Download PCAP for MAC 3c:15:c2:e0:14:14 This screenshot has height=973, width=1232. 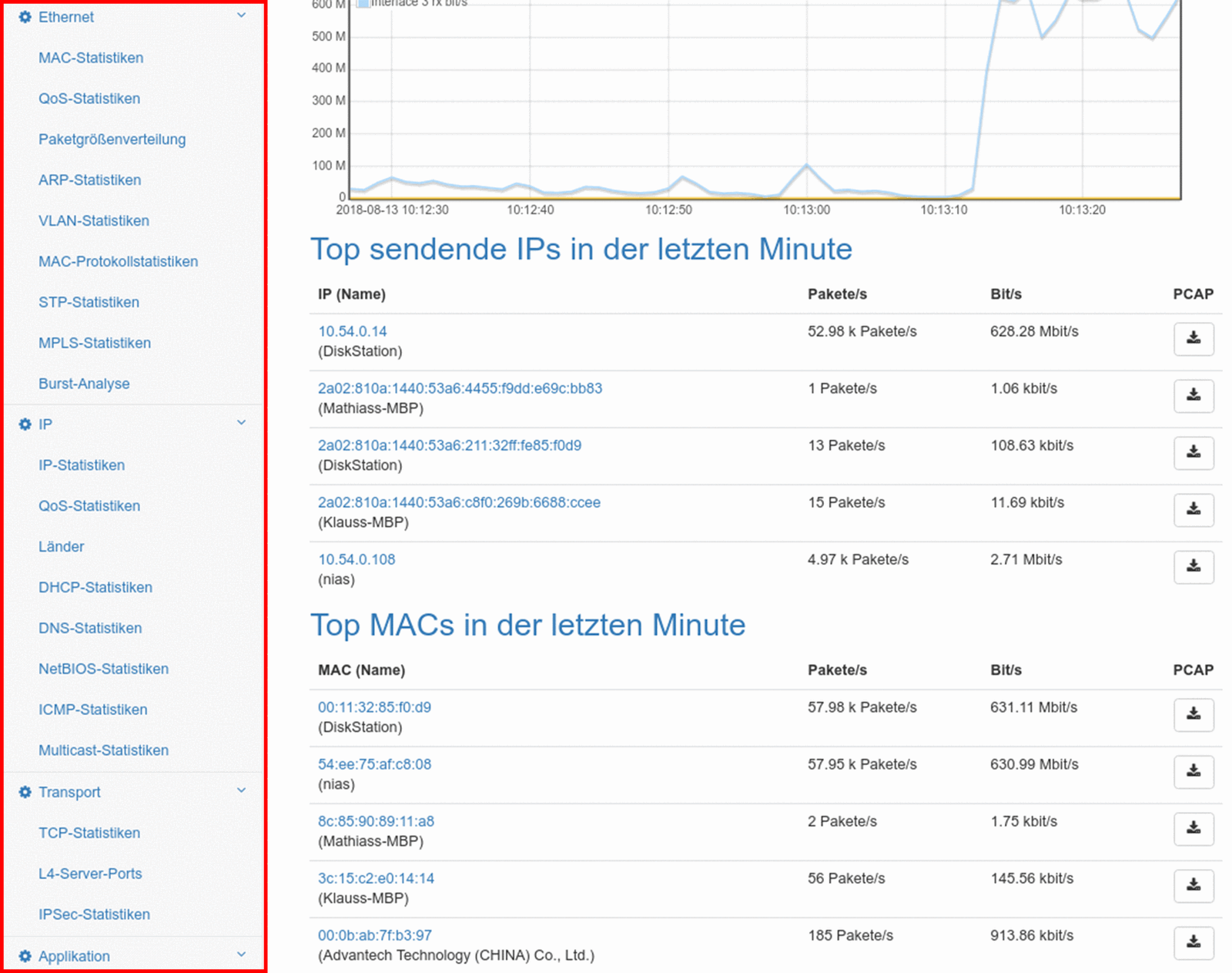[1193, 886]
